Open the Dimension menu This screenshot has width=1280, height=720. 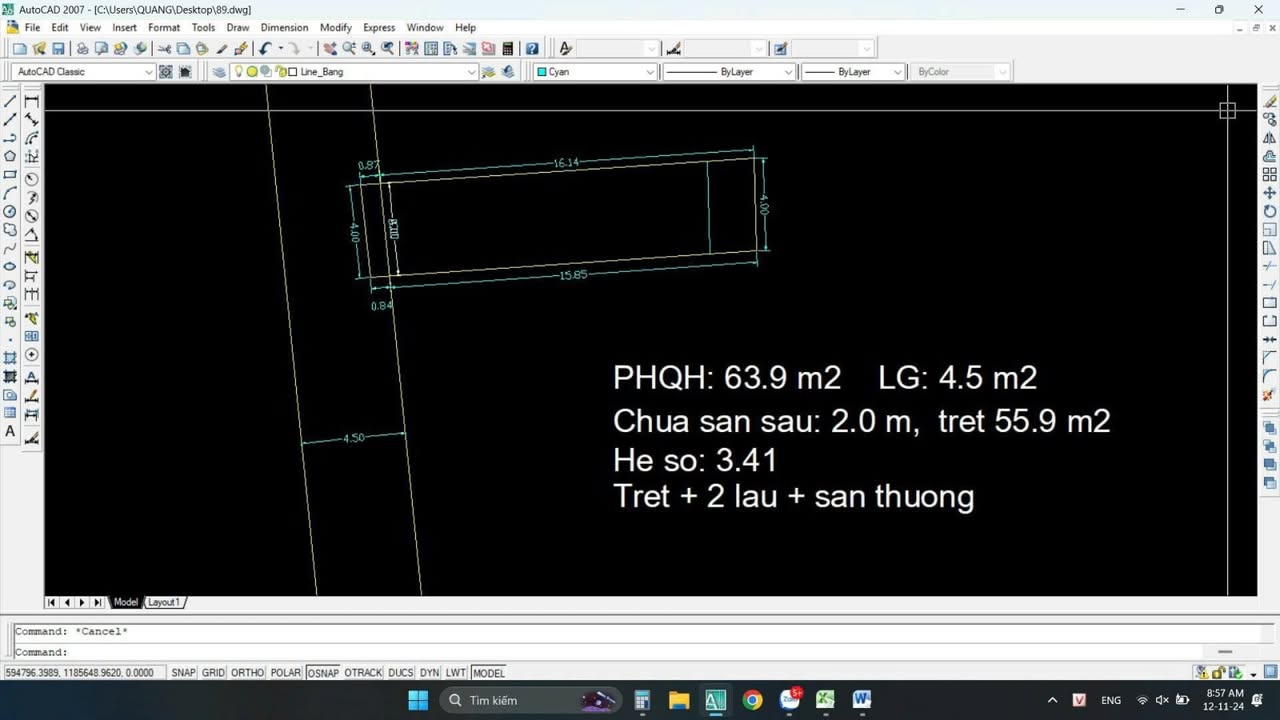point(284,27)
